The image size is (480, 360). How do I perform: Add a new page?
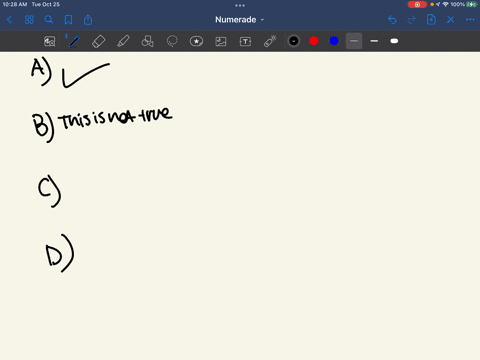pyautogui.click(x=431, y=20)
